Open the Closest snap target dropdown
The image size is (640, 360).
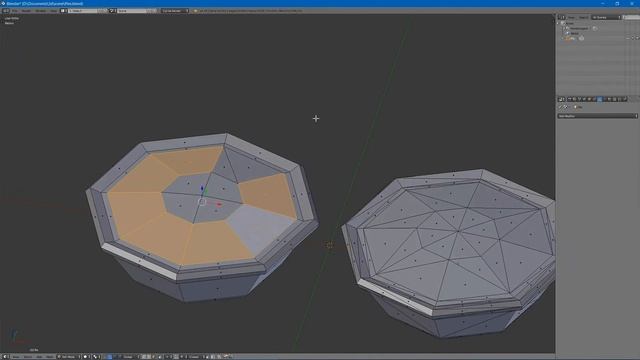197,356
